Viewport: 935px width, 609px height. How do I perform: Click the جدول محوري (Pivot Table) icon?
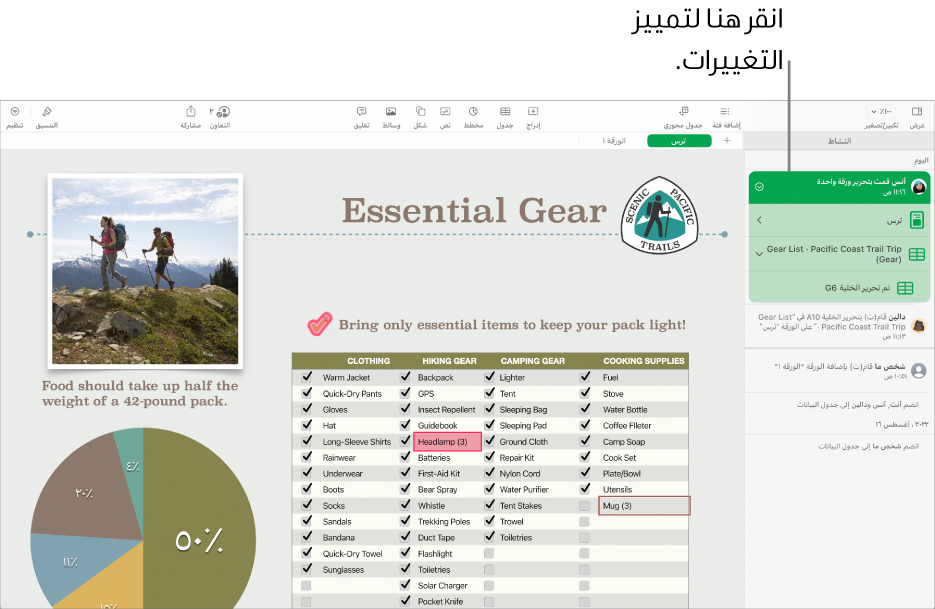click(684, 112)
